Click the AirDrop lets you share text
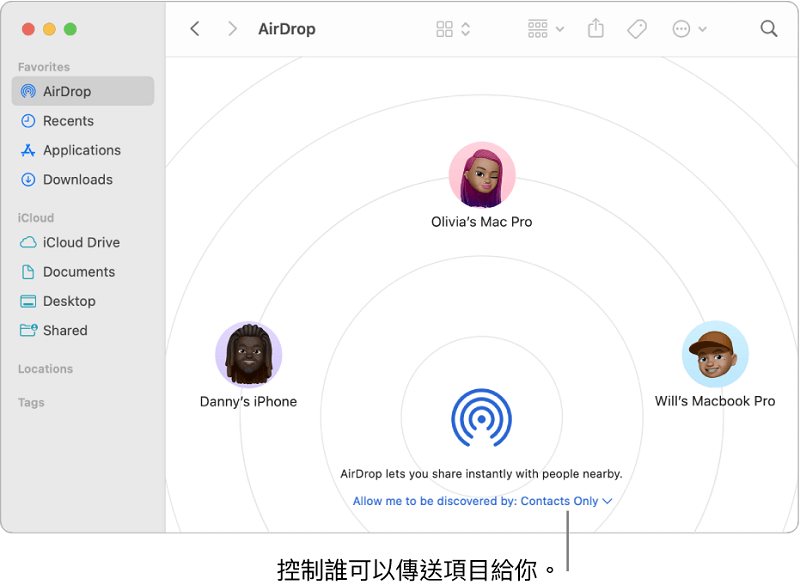 tap(482, 474)
